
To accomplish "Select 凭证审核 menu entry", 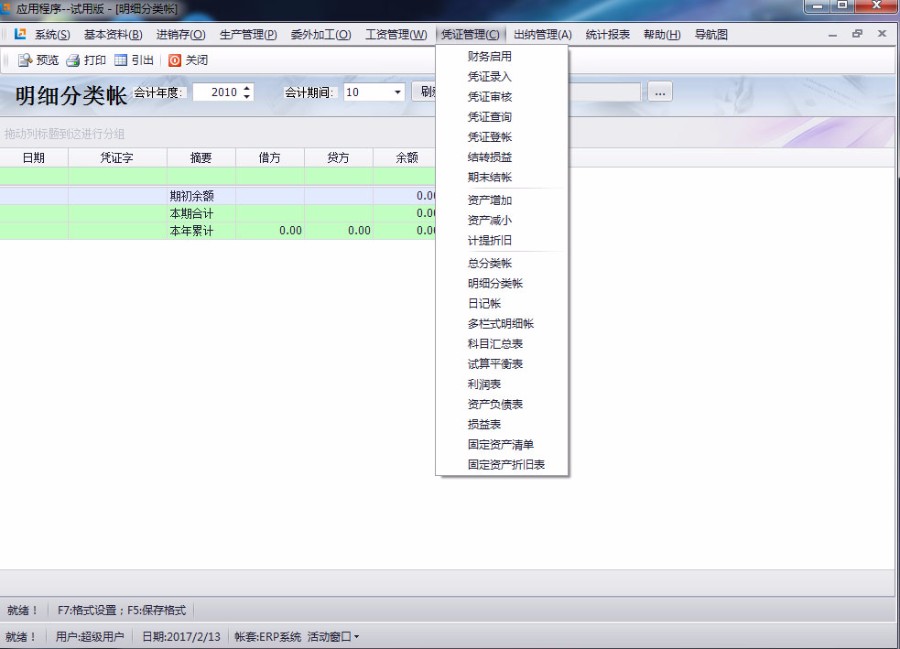I will pyautogui.click(x=502, y=96).
